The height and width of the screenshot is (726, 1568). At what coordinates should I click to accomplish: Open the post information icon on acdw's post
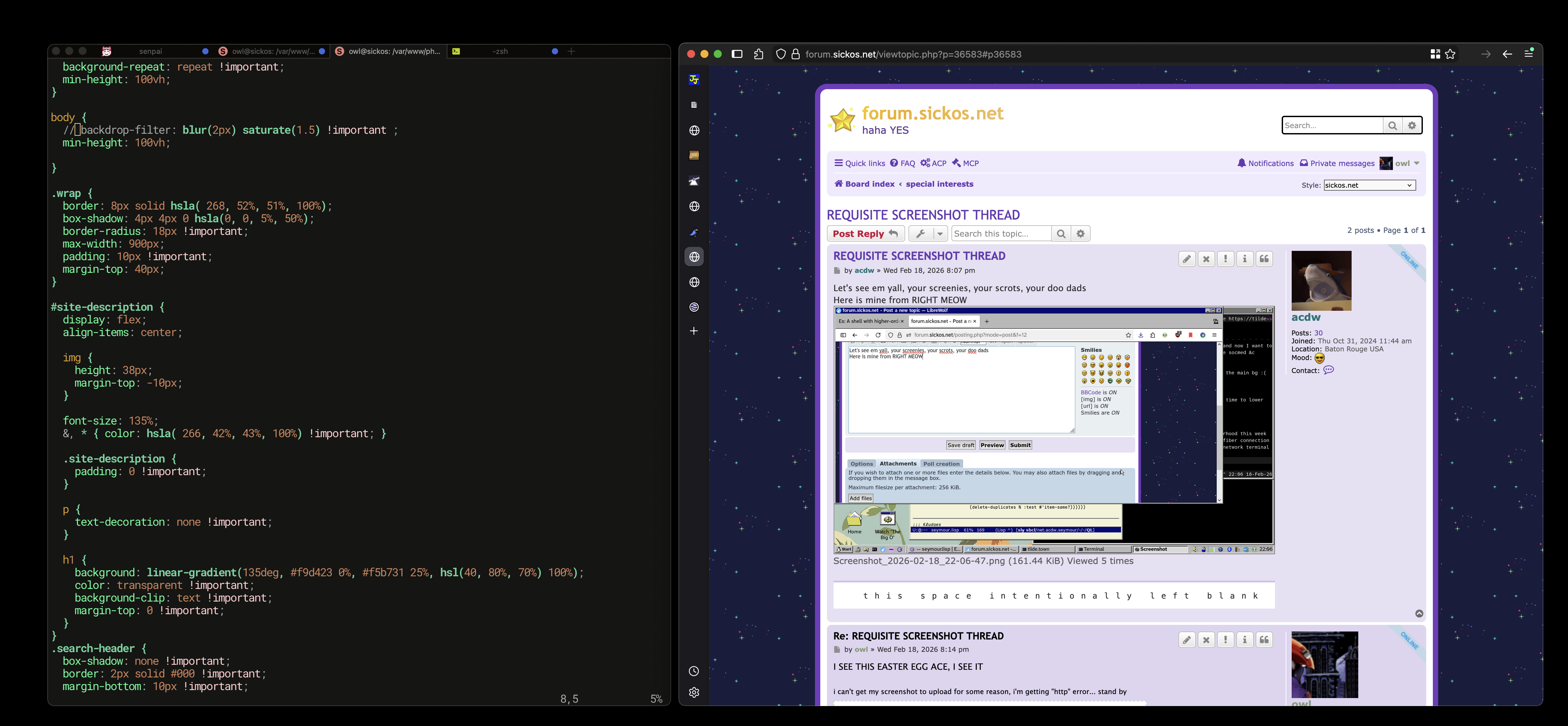[1245, 259]
